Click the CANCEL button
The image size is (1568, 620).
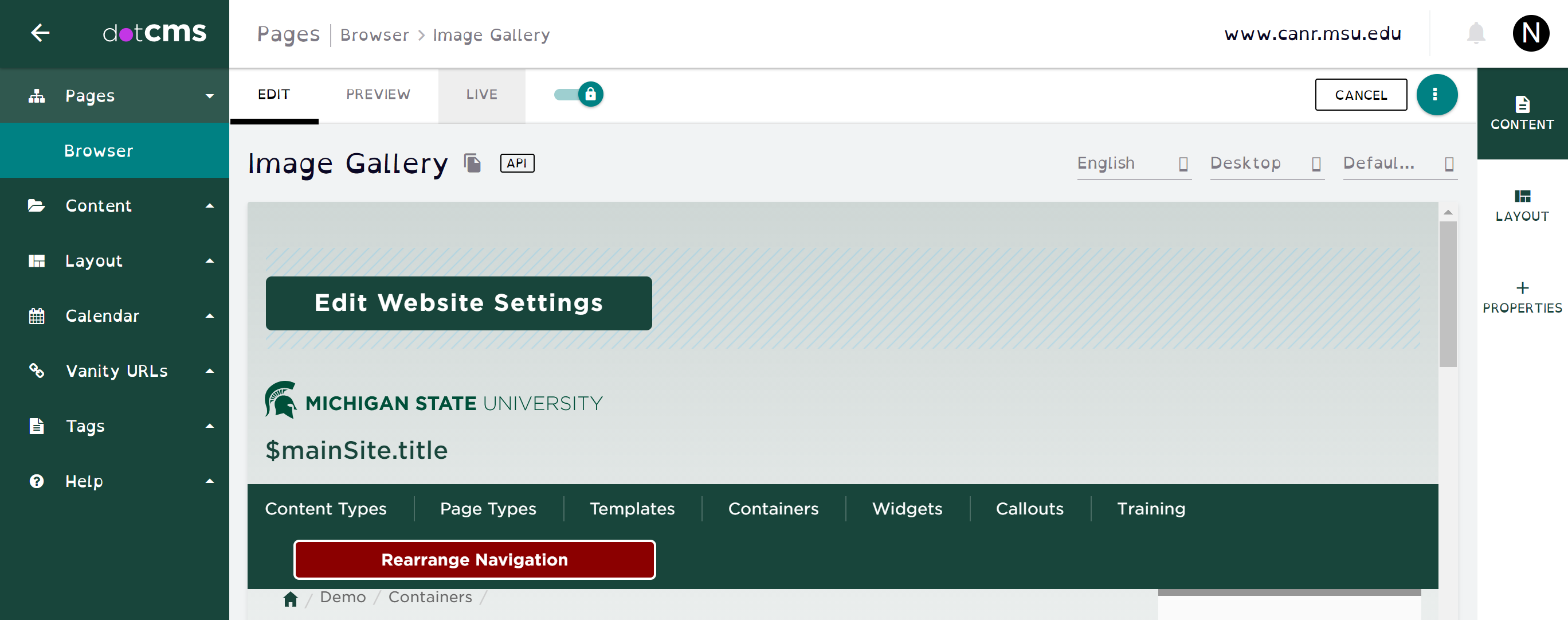tap(1362, 94)
